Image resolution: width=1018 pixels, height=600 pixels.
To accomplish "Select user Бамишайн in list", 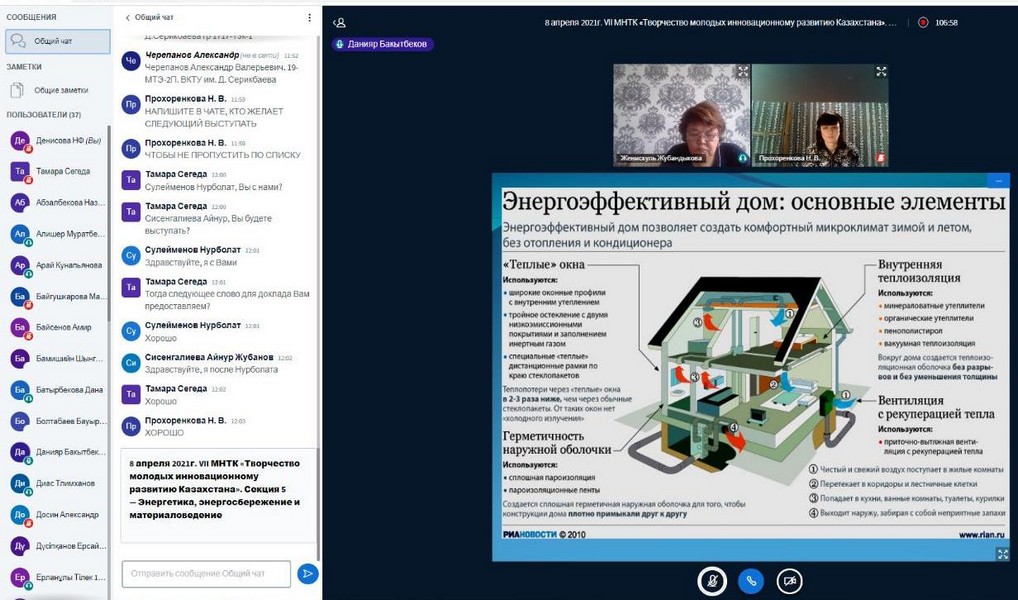I will (56, 358).
